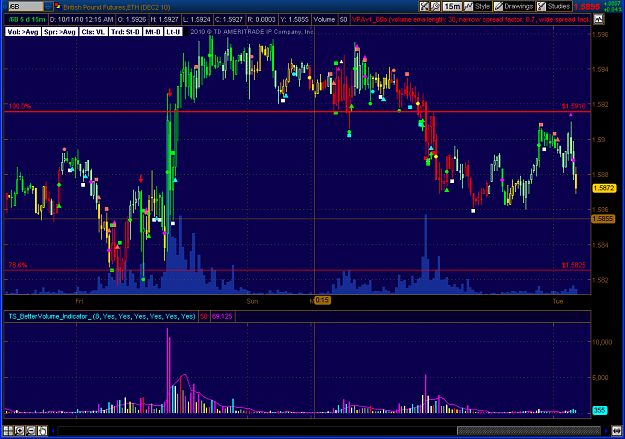625x439 pixels.
Task: Open the scissors chart tool icon
Action: point(424,6)
